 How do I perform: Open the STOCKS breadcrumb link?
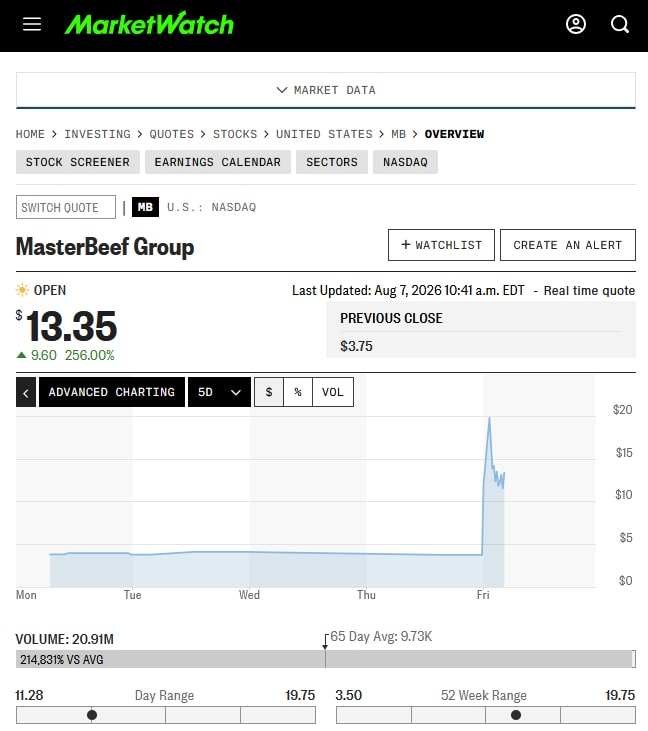(x=235, y=134)
